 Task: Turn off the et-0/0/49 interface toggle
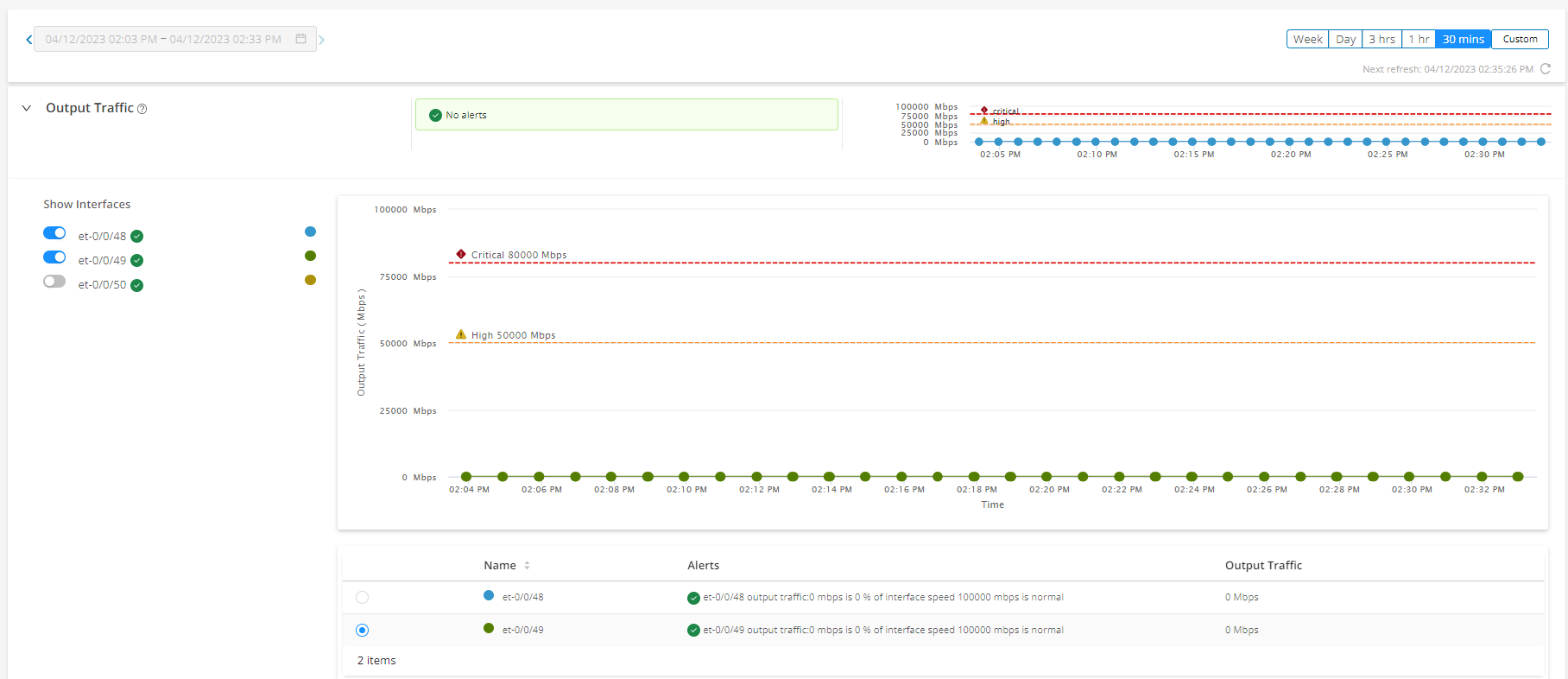(x=54, y=257)
